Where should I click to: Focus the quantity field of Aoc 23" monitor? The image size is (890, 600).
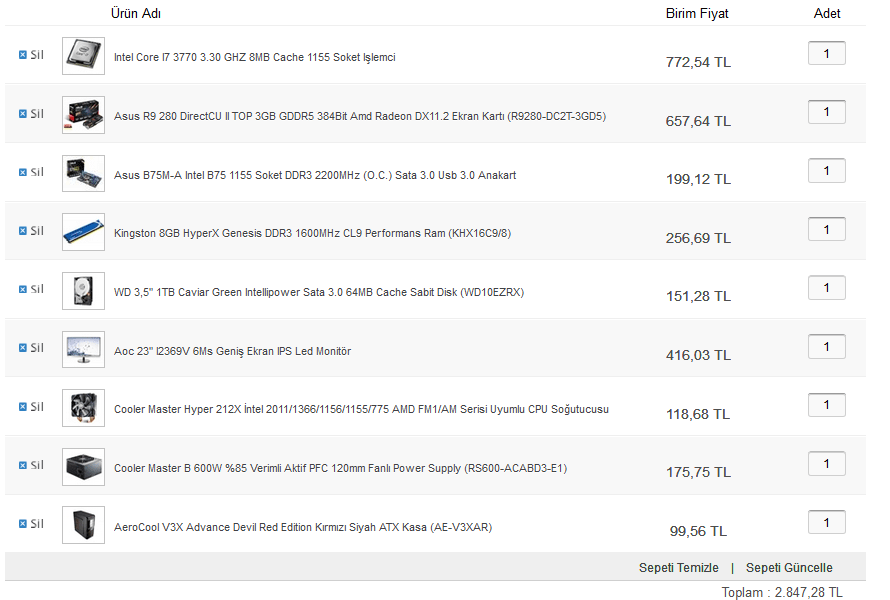coord(826,346)
